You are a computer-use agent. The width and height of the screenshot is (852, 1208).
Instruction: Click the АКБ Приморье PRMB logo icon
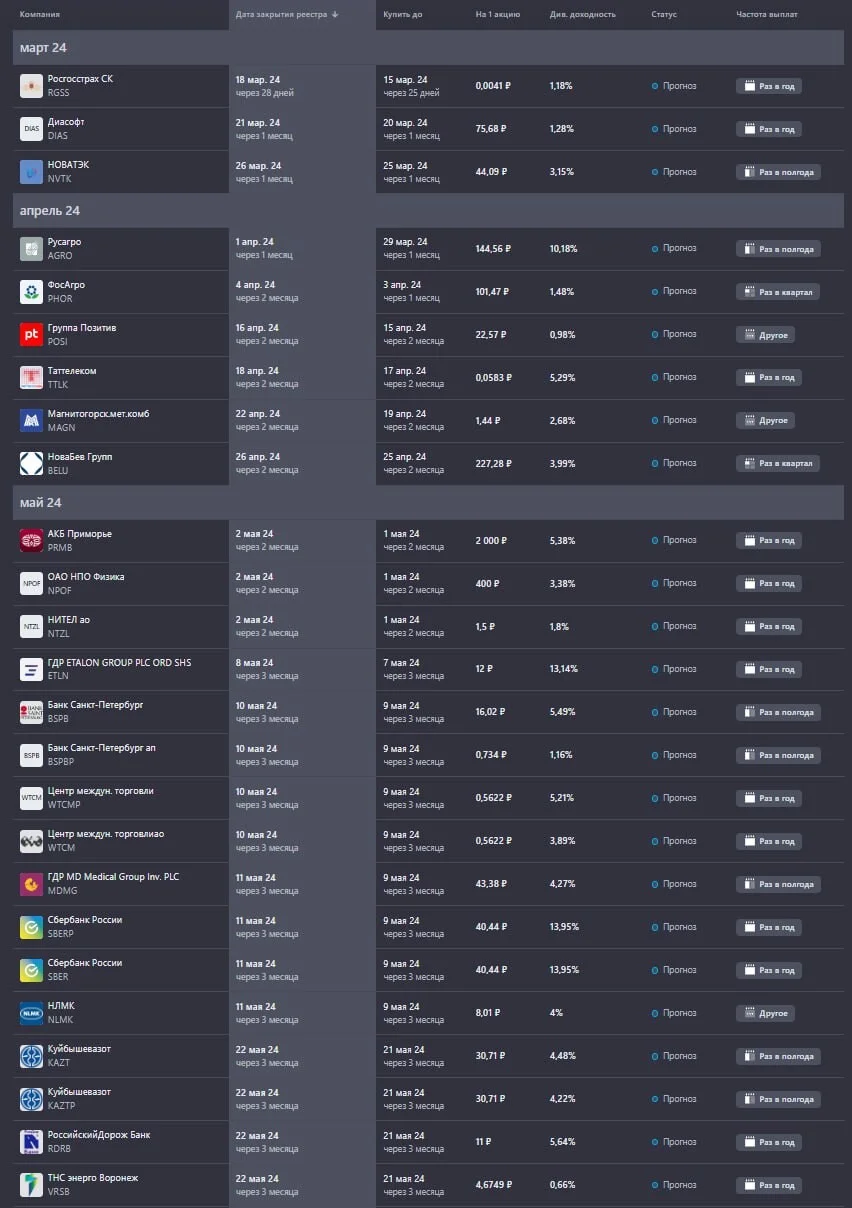pyautogui.click(x=31, y=541)
